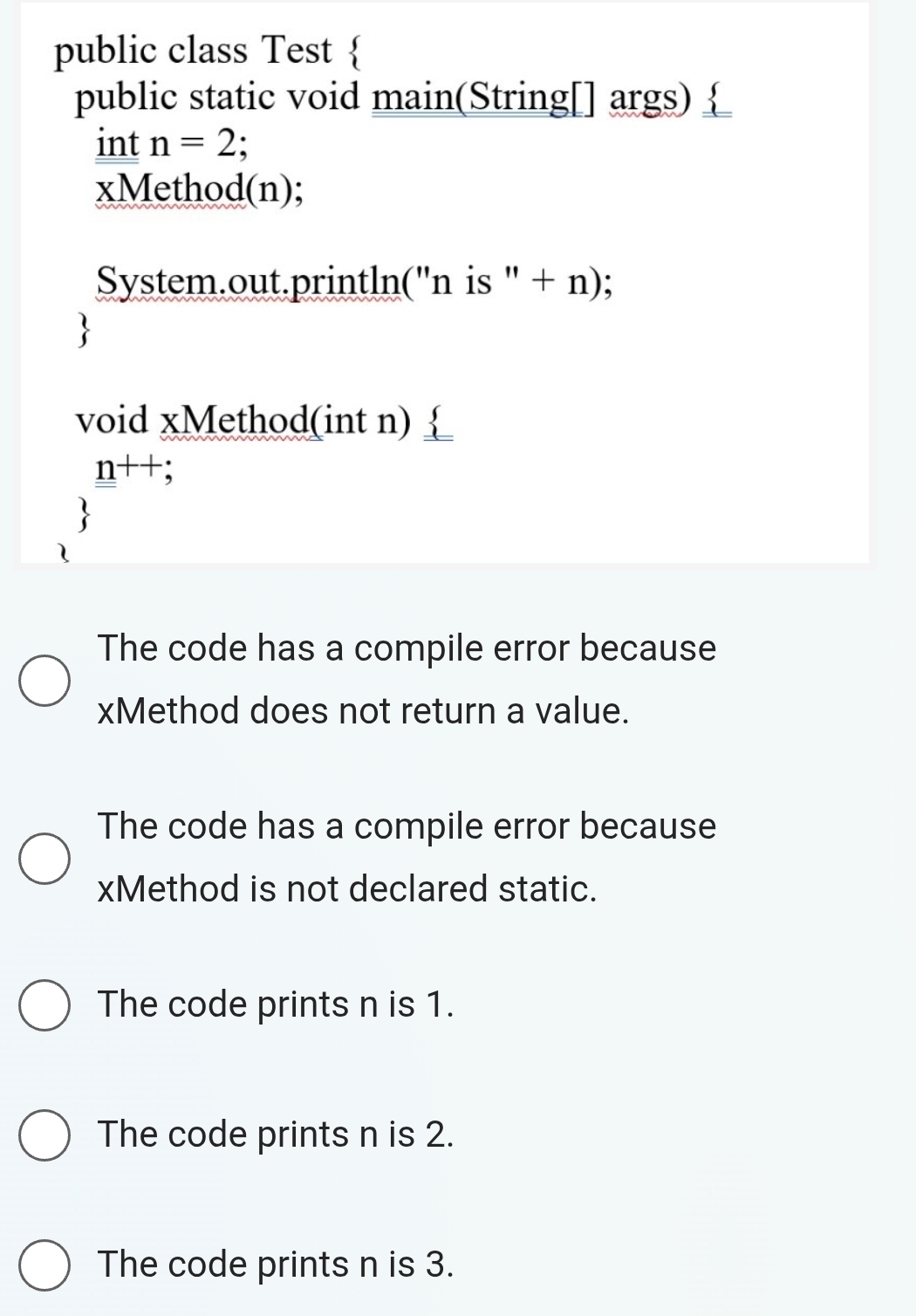Click answer text 'xMethod is not declared static.'
916x1316 pixels.
point(347,889)
